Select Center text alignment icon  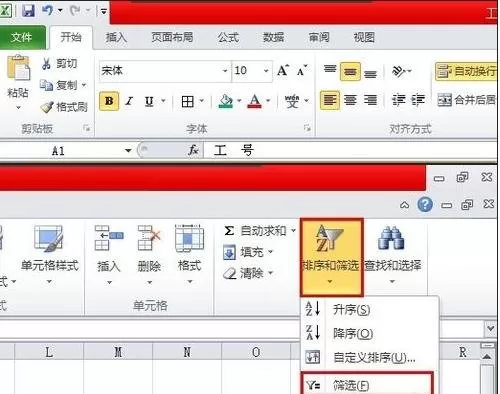[x=350, y=100]
